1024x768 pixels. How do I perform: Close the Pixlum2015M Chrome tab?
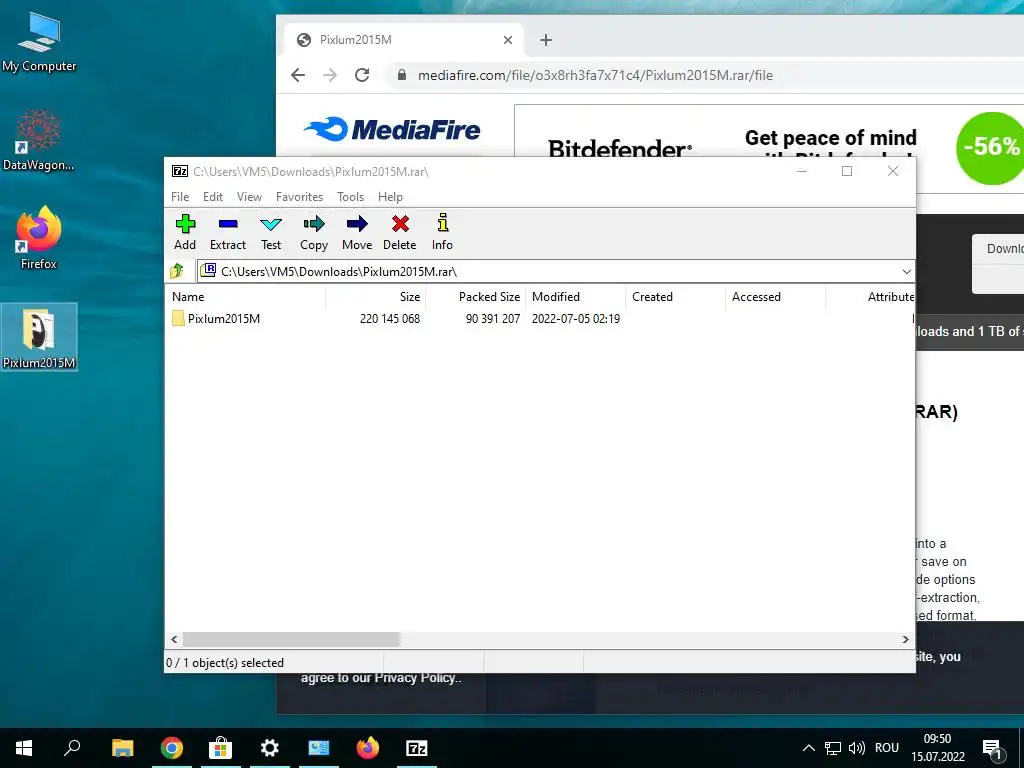(507, 40)
